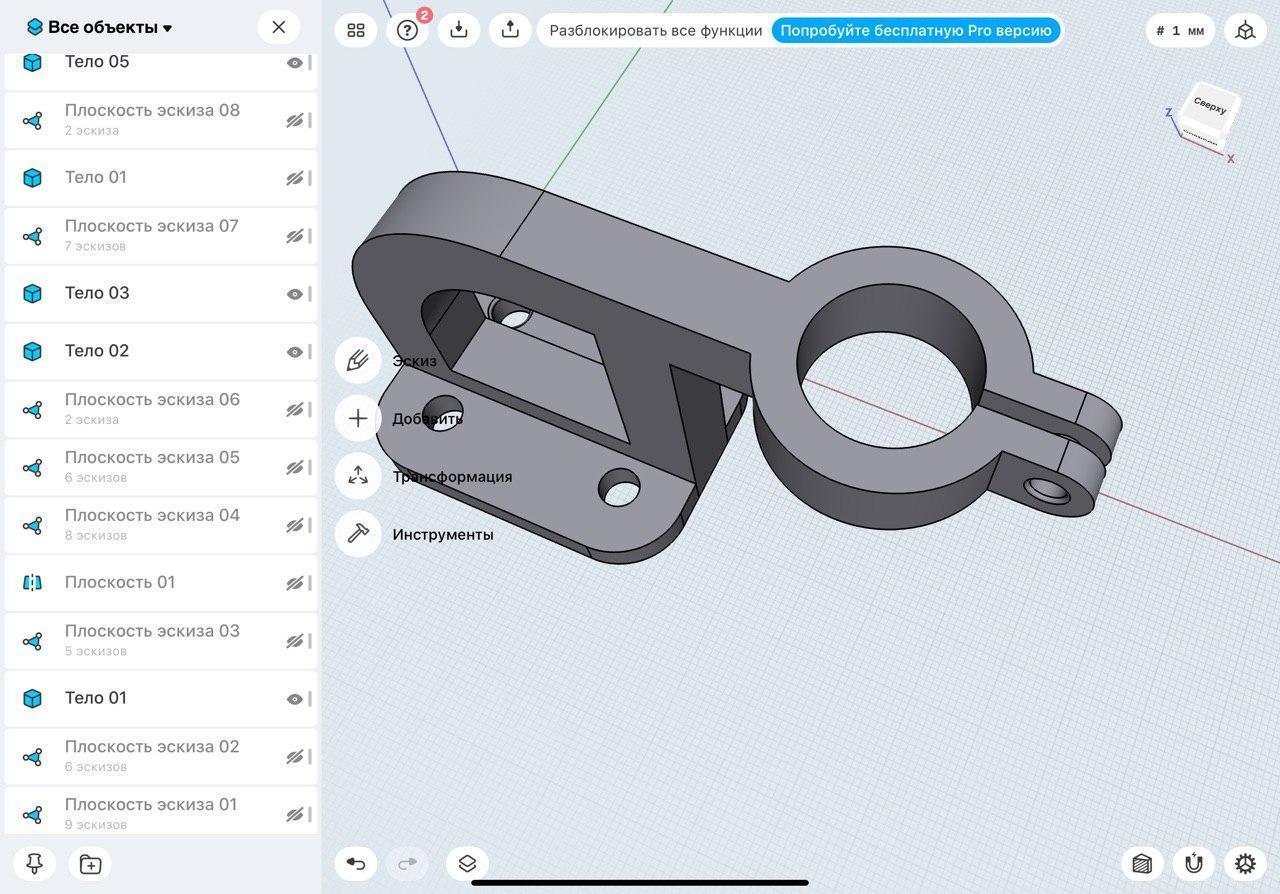Click the cube icon of Тело 05
The image size is (1280, 894).
tap(33, 62)
